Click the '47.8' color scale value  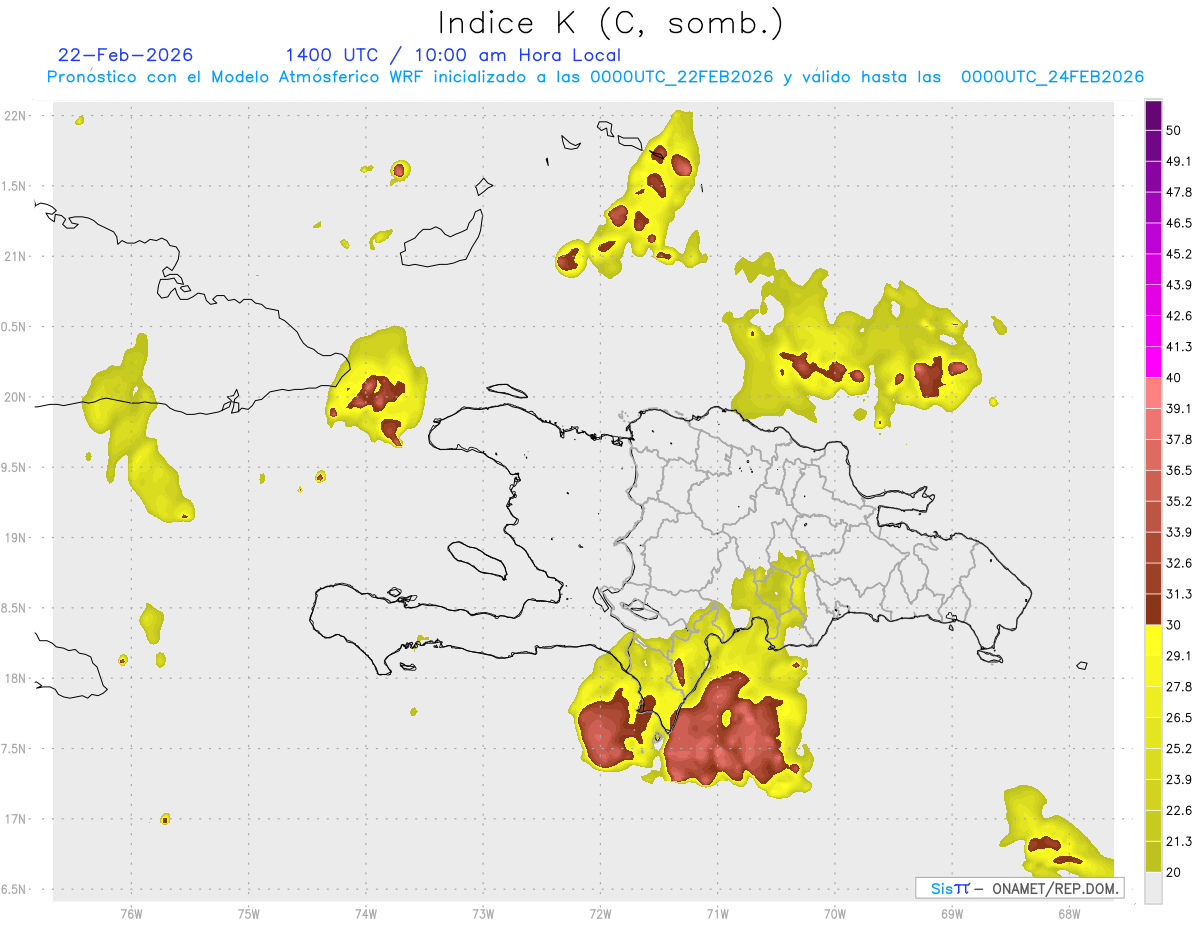point(1179,192)
